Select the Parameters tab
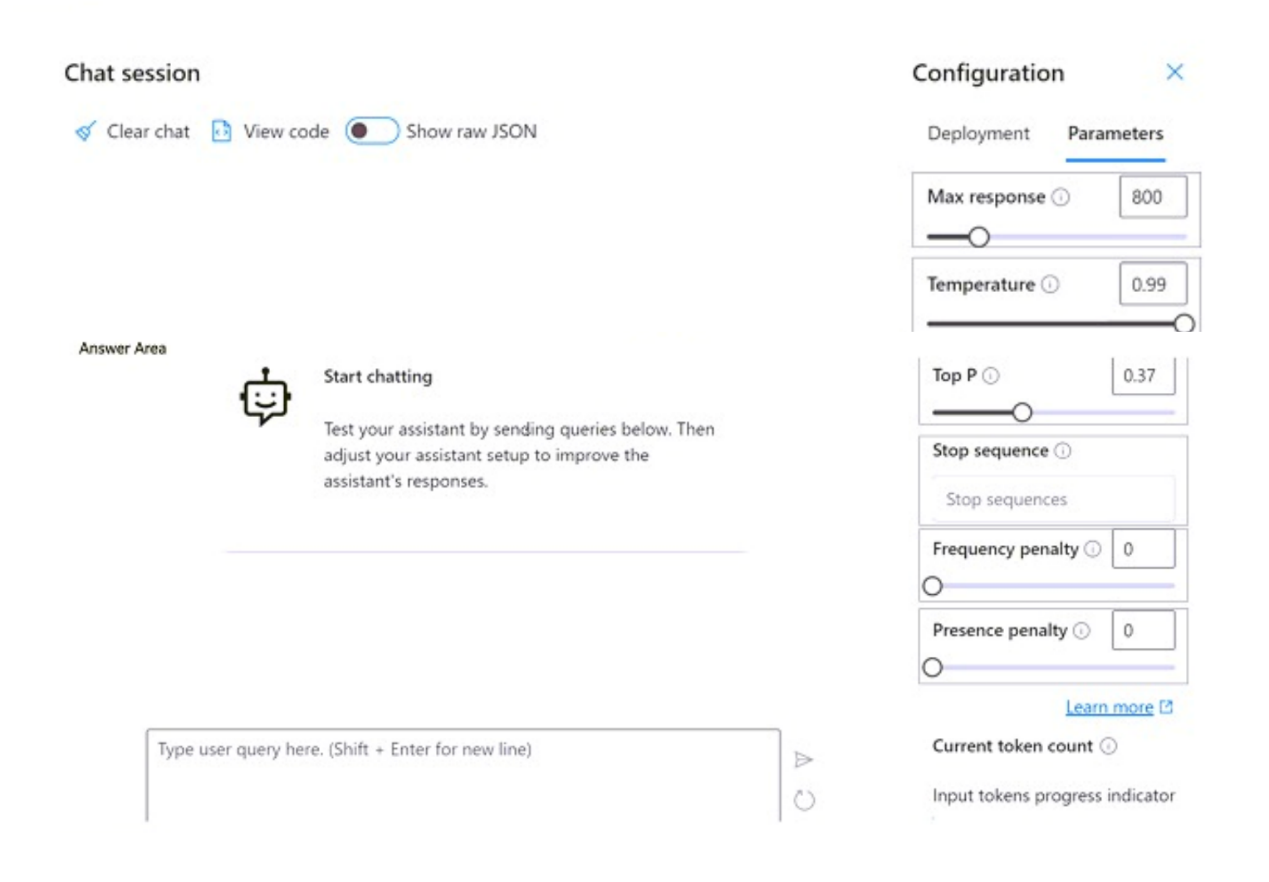Screen dimensions: 1269x882 [x=1115, y=133]
